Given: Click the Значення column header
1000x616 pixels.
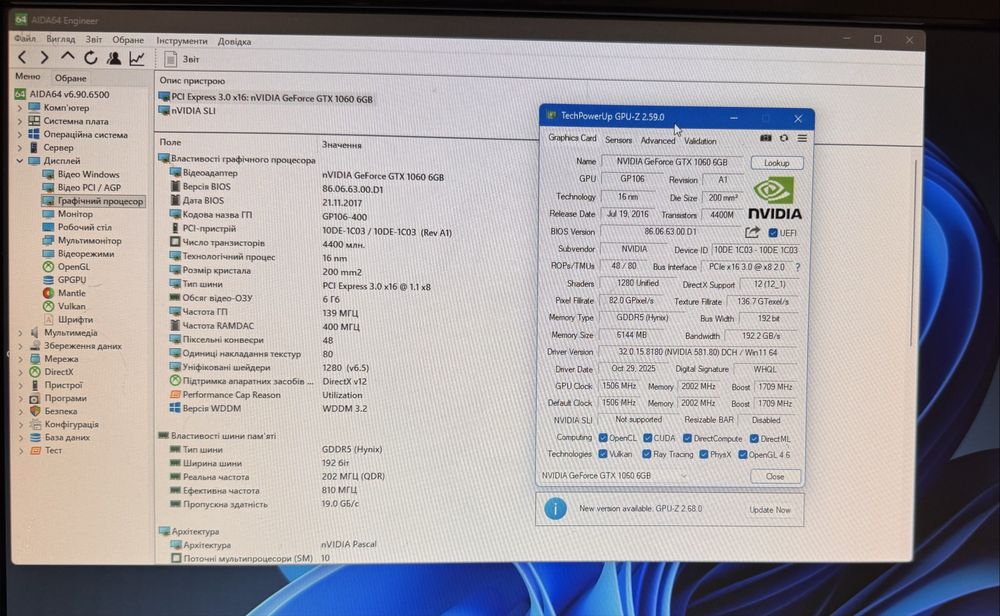Looking at the screenshot, I should [x=341, y=145].
